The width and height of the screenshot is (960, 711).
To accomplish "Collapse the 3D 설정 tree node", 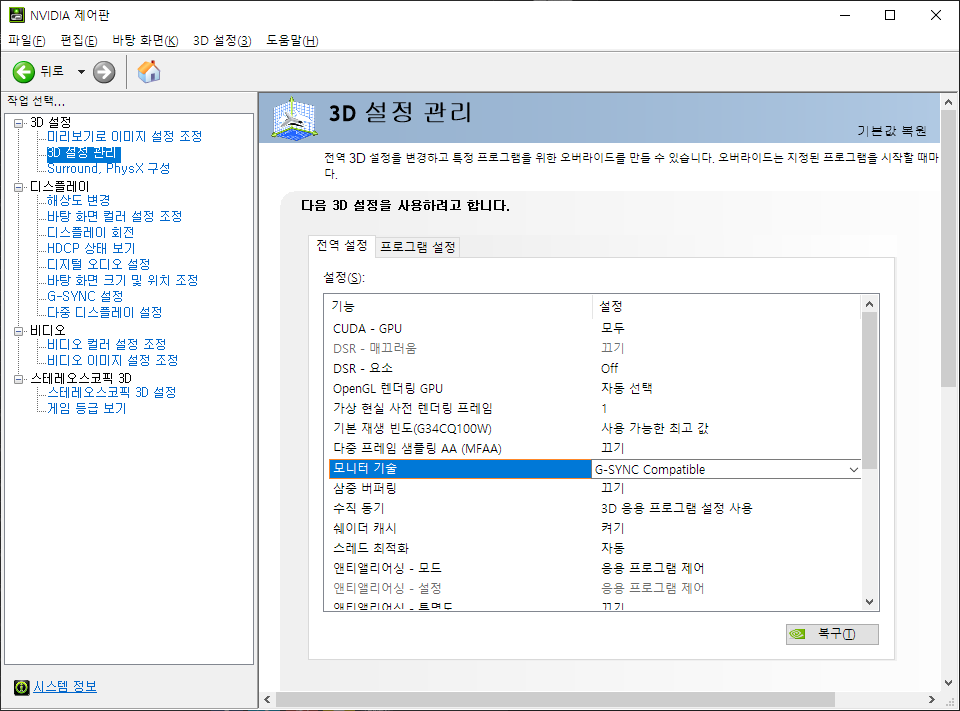I will 19,123.
